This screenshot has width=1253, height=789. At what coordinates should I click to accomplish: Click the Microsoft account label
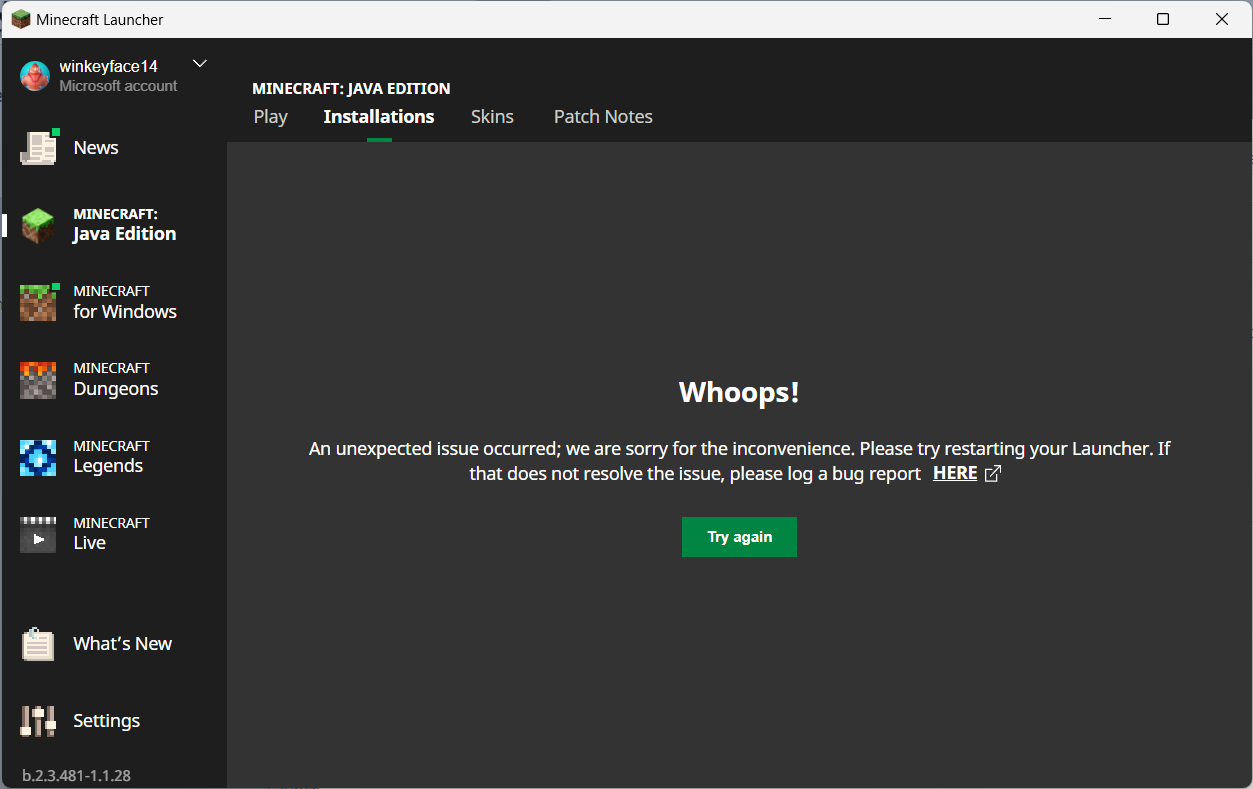click(x=118, y=86)
